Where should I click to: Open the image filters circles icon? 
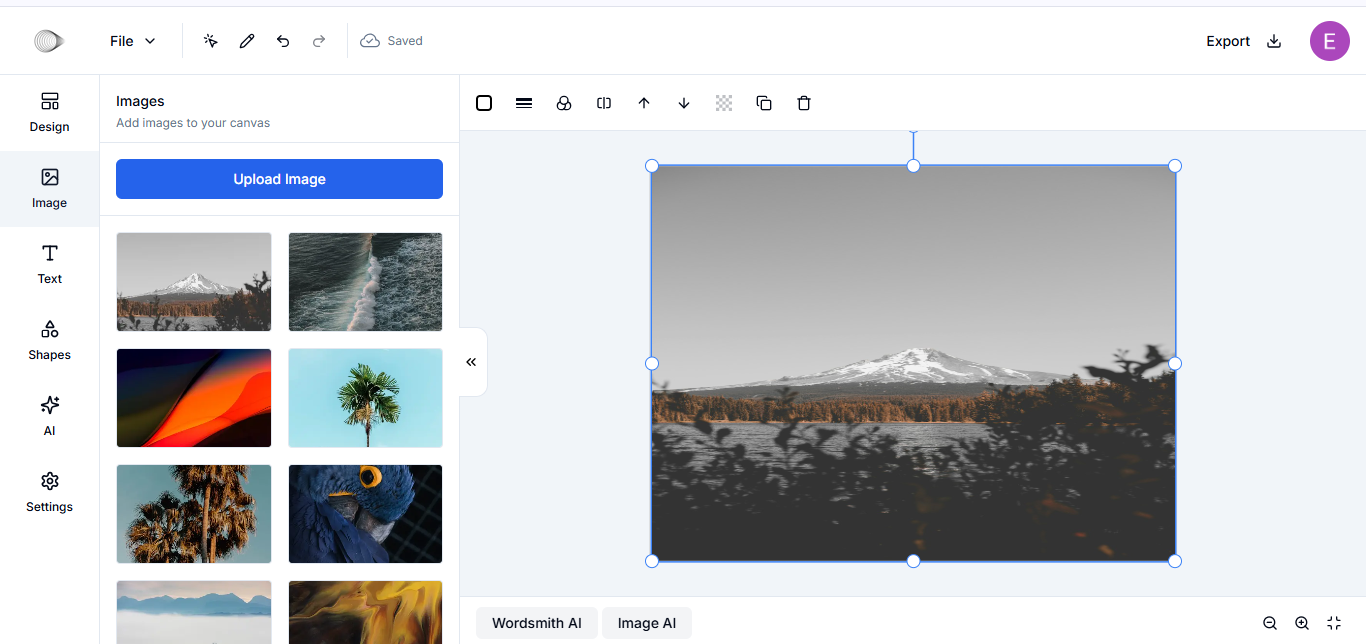coord(564,103)
